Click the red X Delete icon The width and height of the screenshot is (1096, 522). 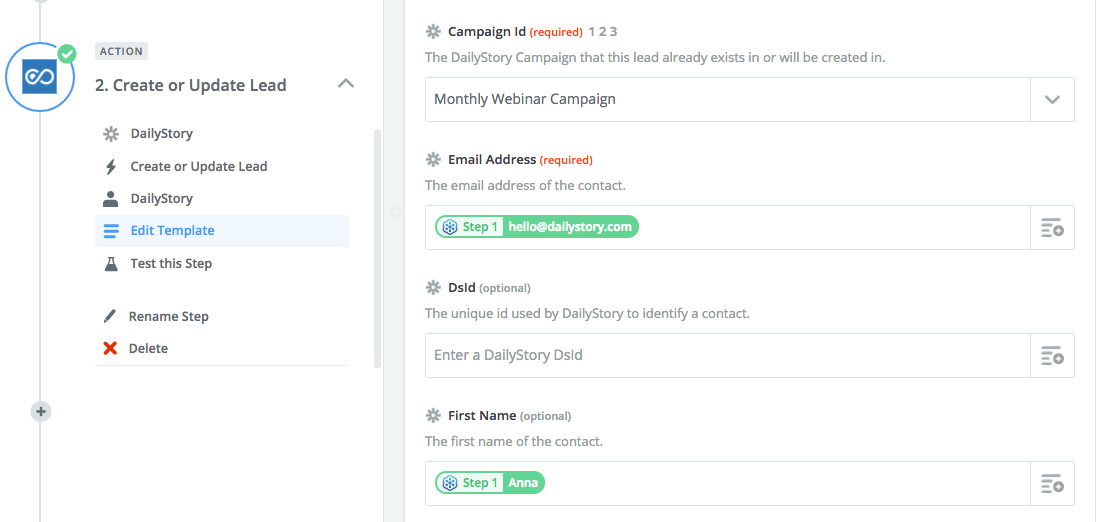[x=110, y=348]
